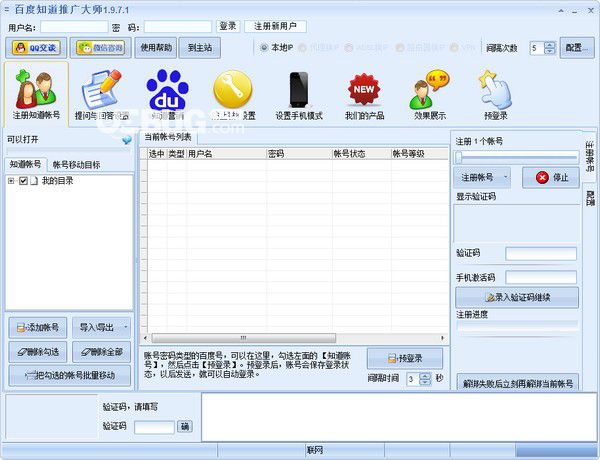
Task: Select the 当前帐号列表 tab
Action: pos(168,137)
